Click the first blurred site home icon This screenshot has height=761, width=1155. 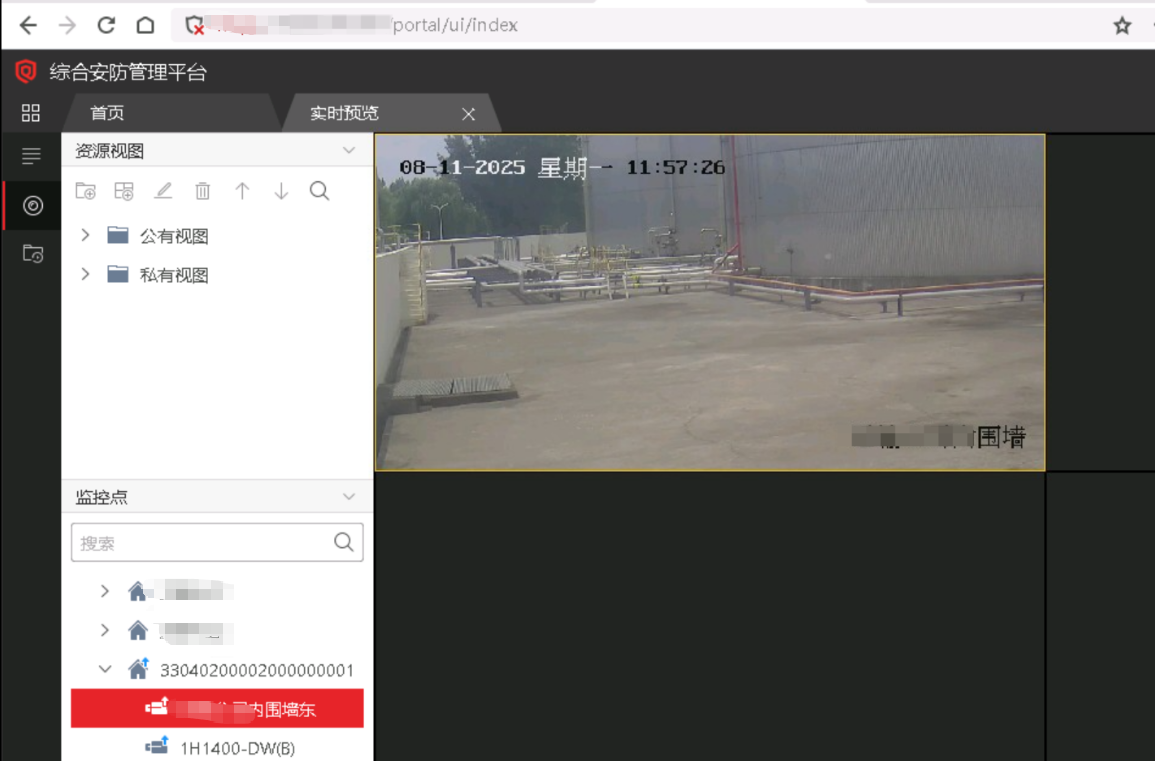pos(137,591)
